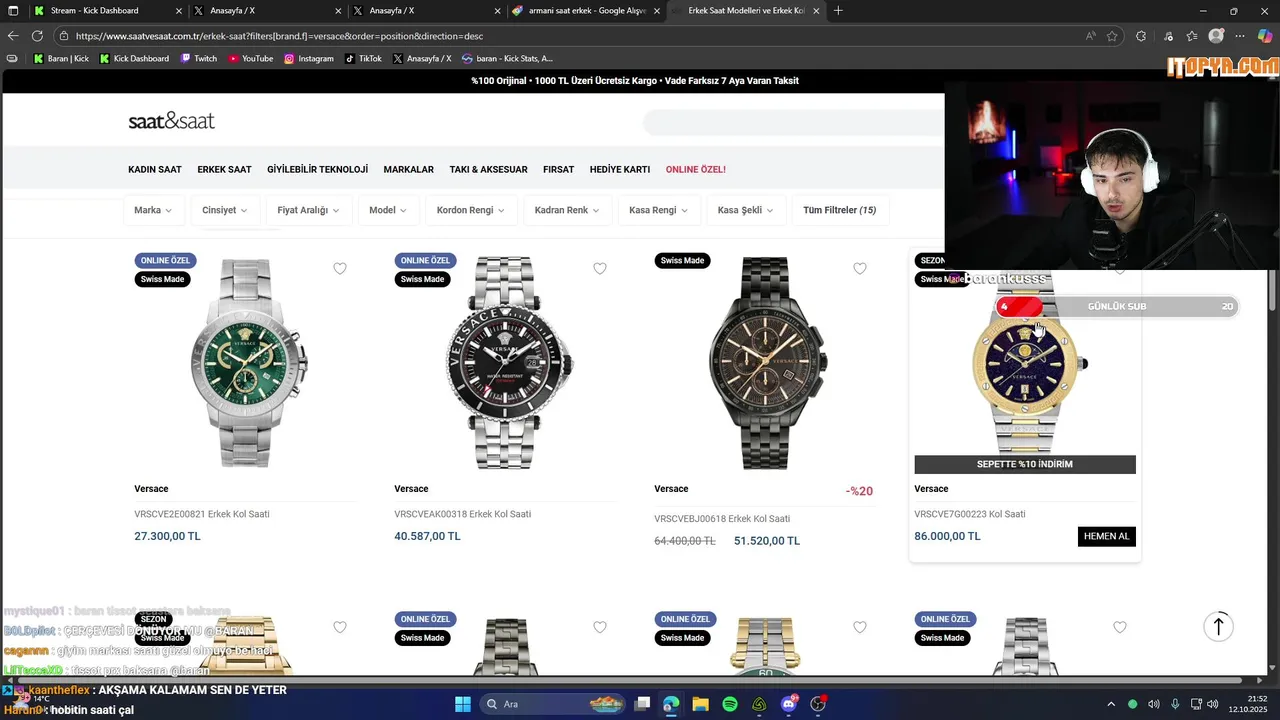Open Spotify from the taskbar
The image size is (1280, 720).
(x=730, y=704)
